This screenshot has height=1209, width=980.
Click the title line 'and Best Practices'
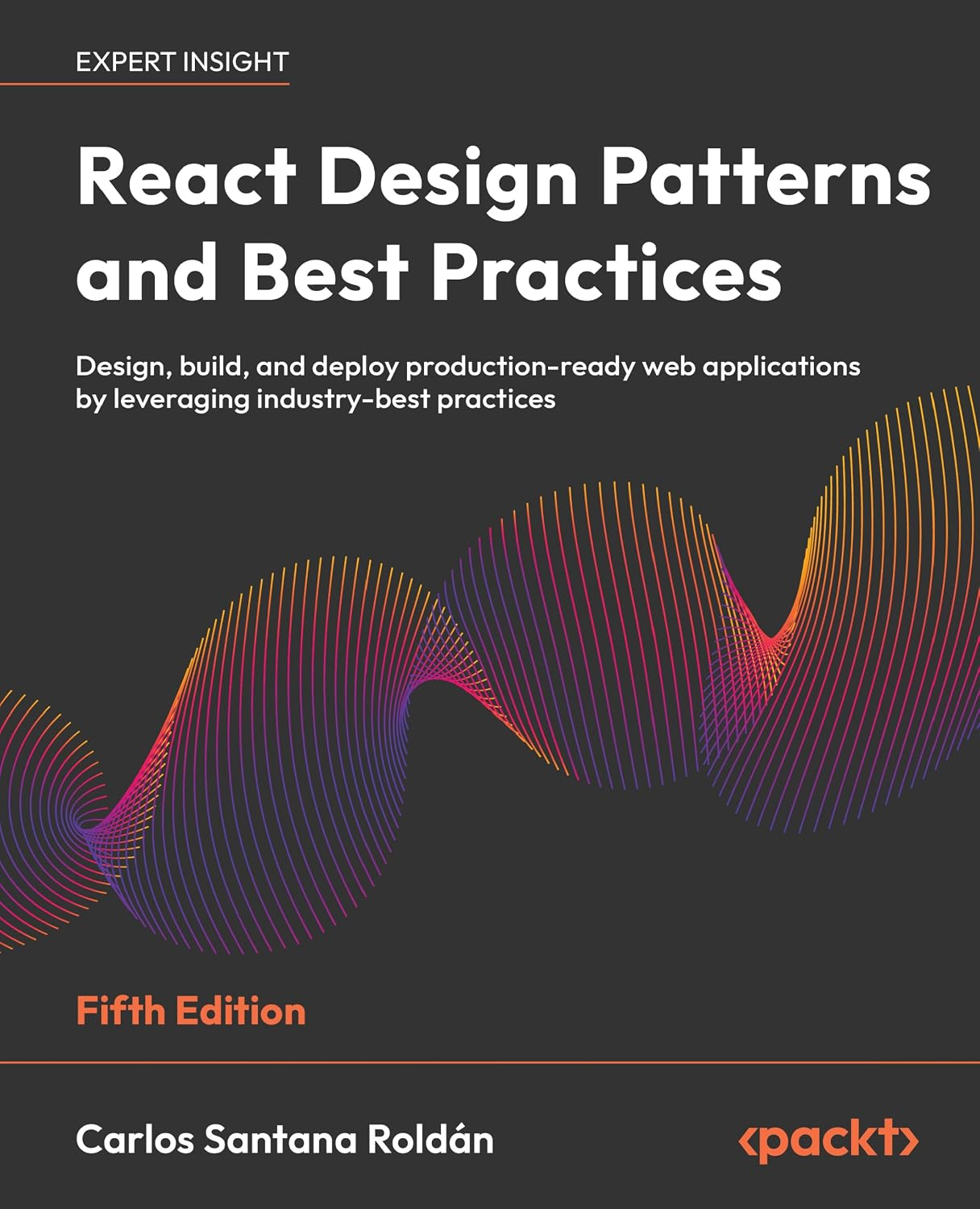pyautogui.click(x=429, y=271)
